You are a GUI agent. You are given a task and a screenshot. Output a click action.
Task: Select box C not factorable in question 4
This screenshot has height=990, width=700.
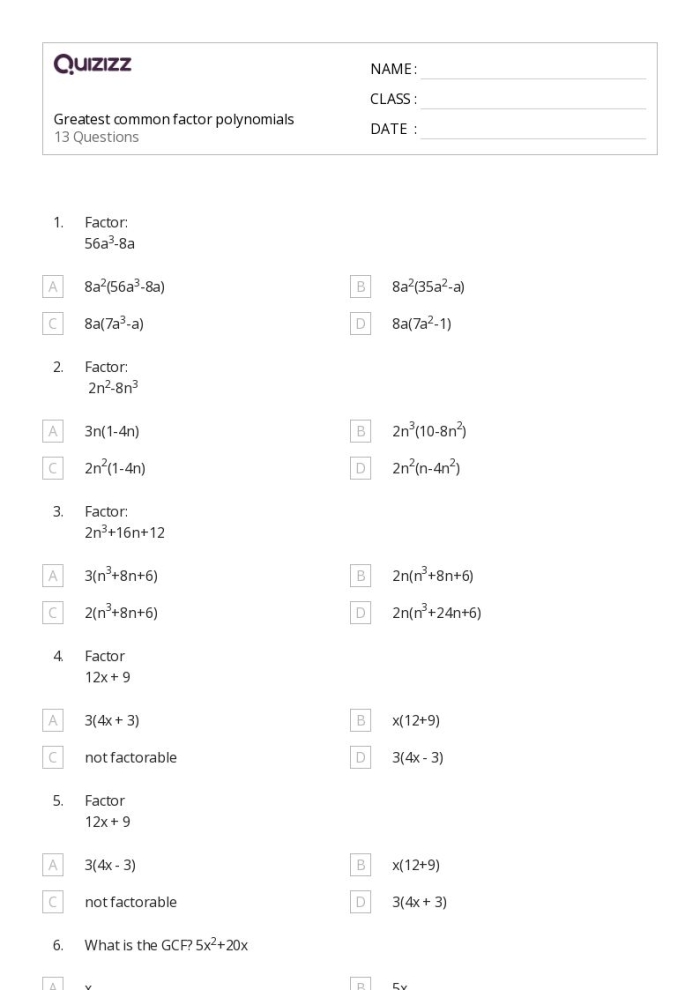53,758
